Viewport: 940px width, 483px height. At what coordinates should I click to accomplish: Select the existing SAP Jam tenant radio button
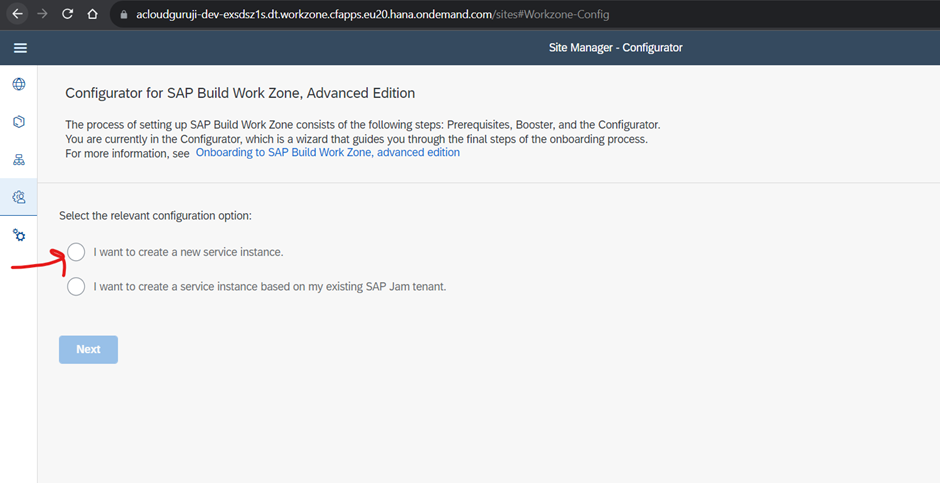(x=76, y=287)
